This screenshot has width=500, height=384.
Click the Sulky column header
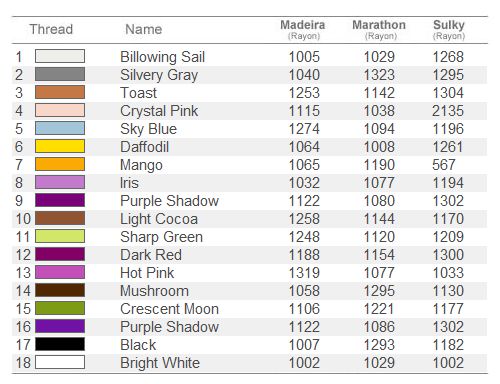pos(449,29)
